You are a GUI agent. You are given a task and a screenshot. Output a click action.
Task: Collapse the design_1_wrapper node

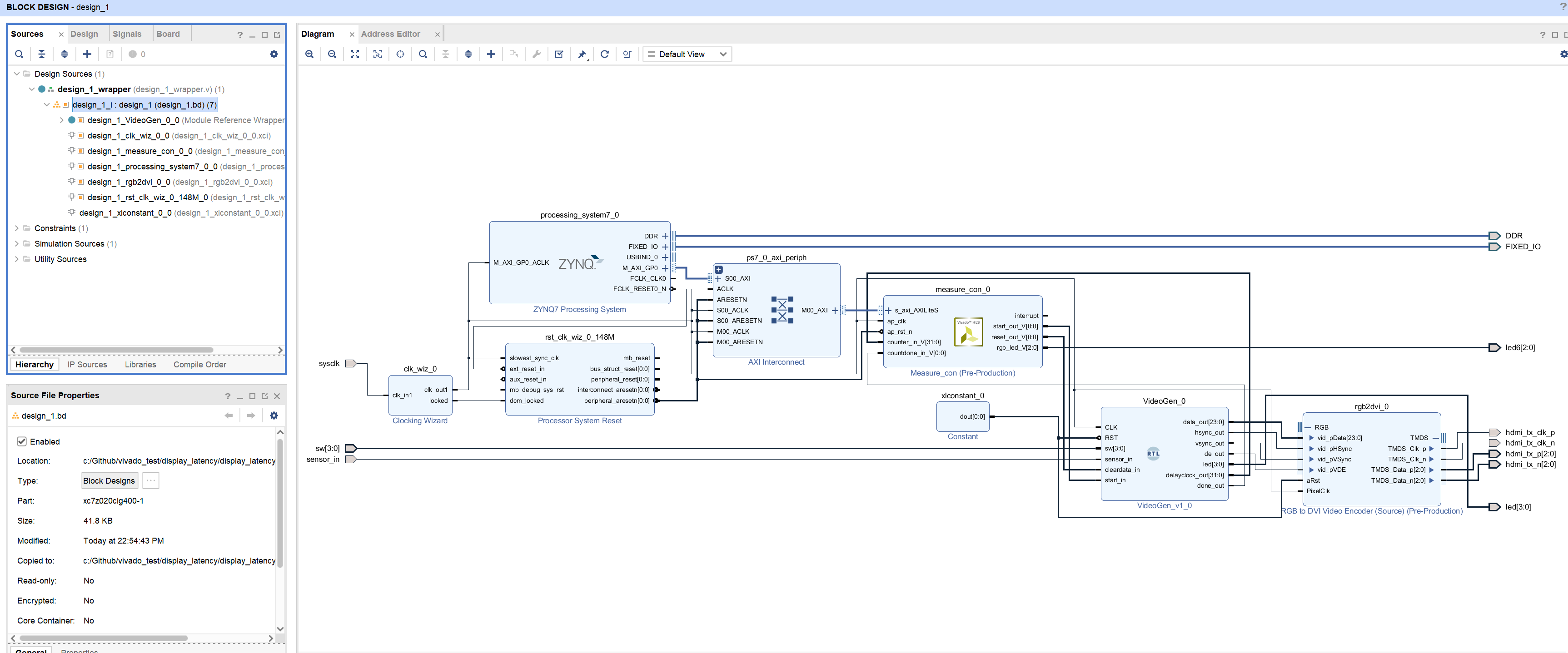click(32, 89)
